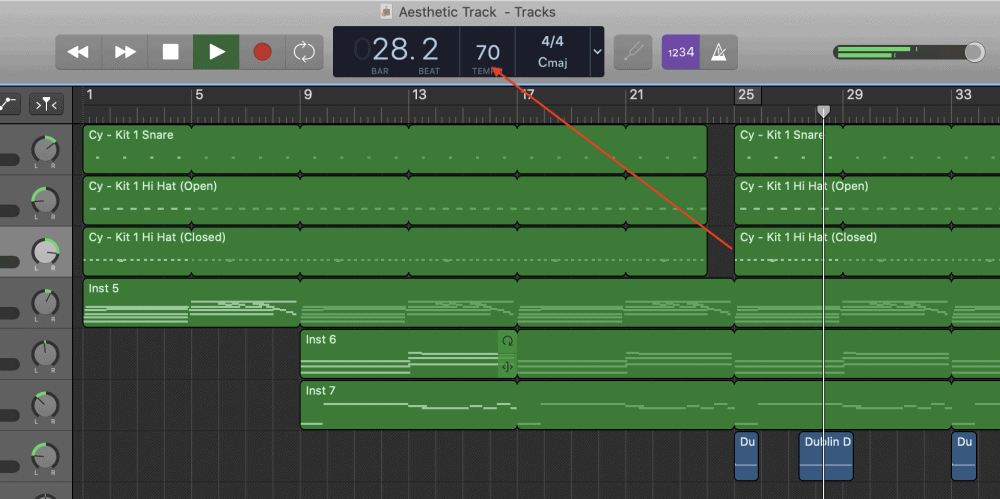
Task: Select the Du region starting at bar 25
Action: tap(747, 456)
